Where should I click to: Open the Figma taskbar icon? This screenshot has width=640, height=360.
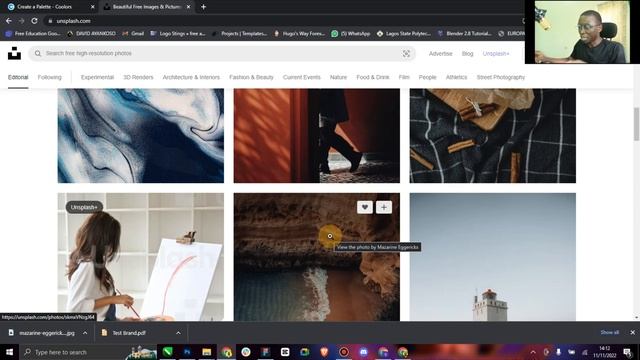point(265,352)
